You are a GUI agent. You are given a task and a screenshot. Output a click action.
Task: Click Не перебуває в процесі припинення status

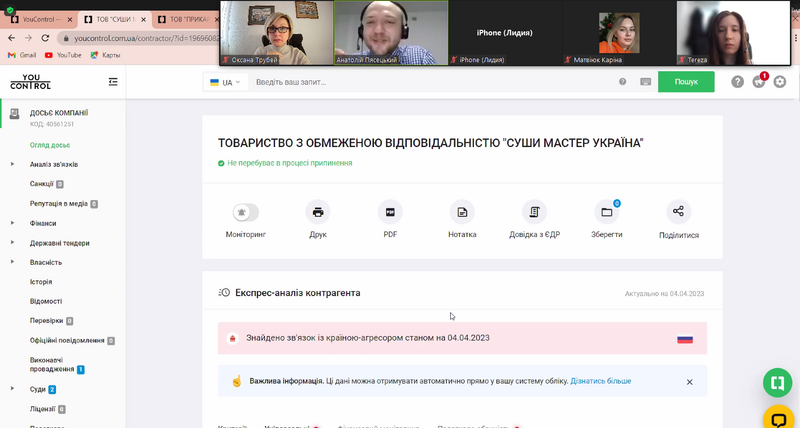285,163
